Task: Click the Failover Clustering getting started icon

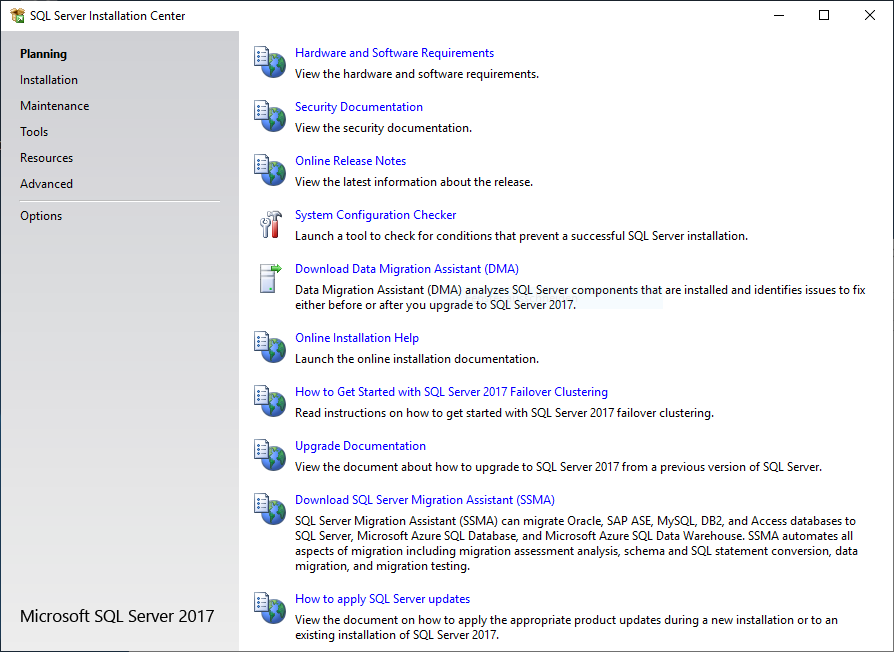Action: click(x=270, y=401)
